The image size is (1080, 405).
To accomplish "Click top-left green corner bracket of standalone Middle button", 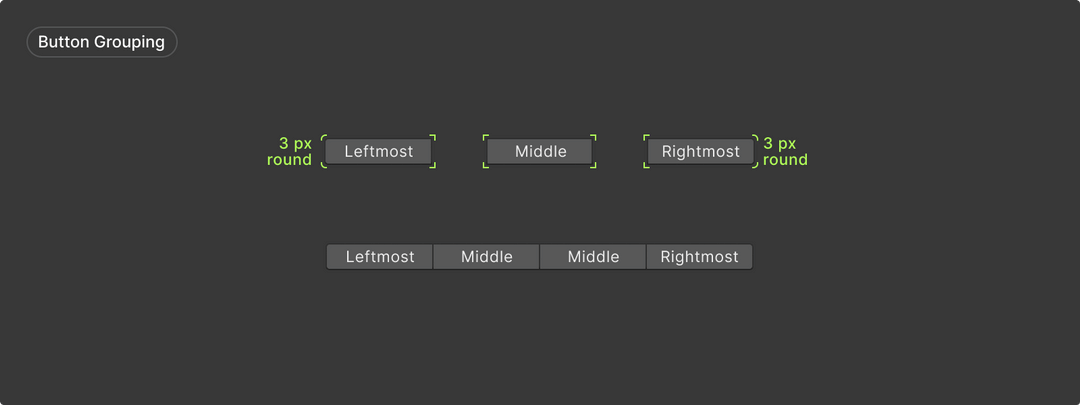I will click(x=485, y=137).
